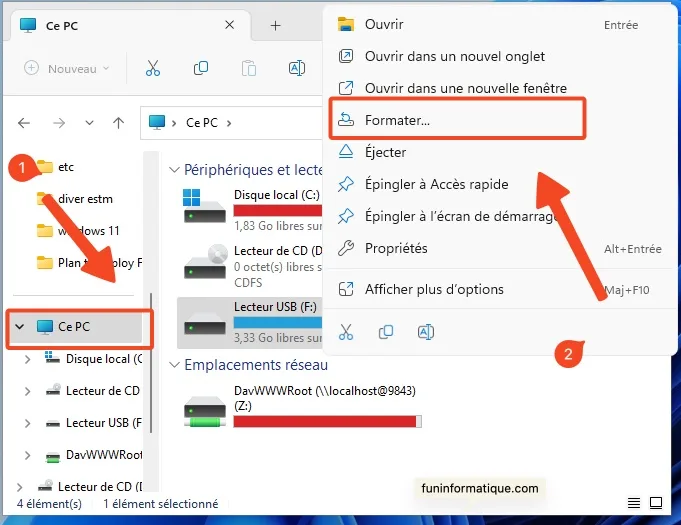Image resolution: width=681 pixels, height=525 pixels.
Task: Click the Cut scissors icon in the toolbar
Action: [152, 68]
